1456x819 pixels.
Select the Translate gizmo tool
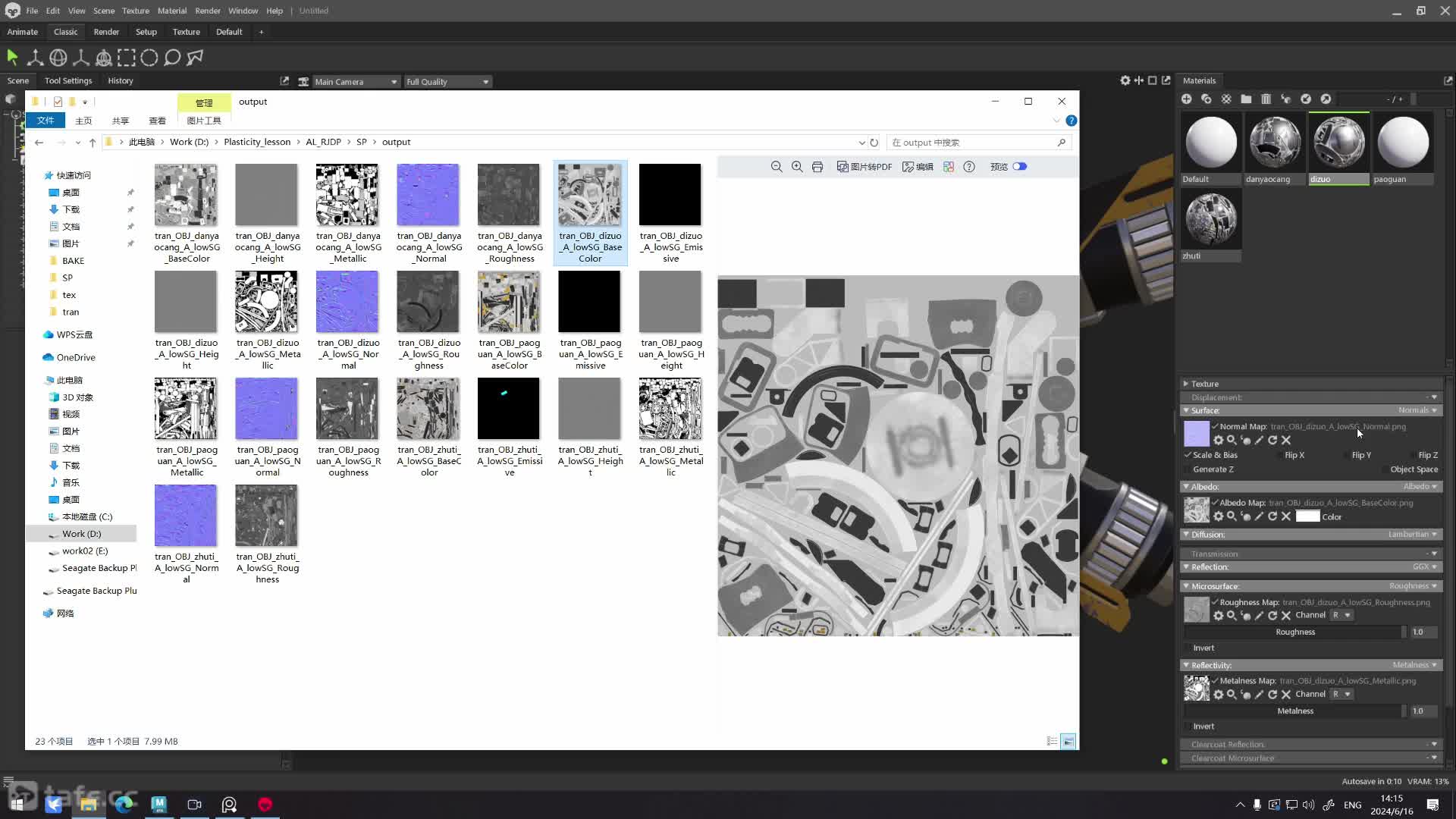pos(35,57)
